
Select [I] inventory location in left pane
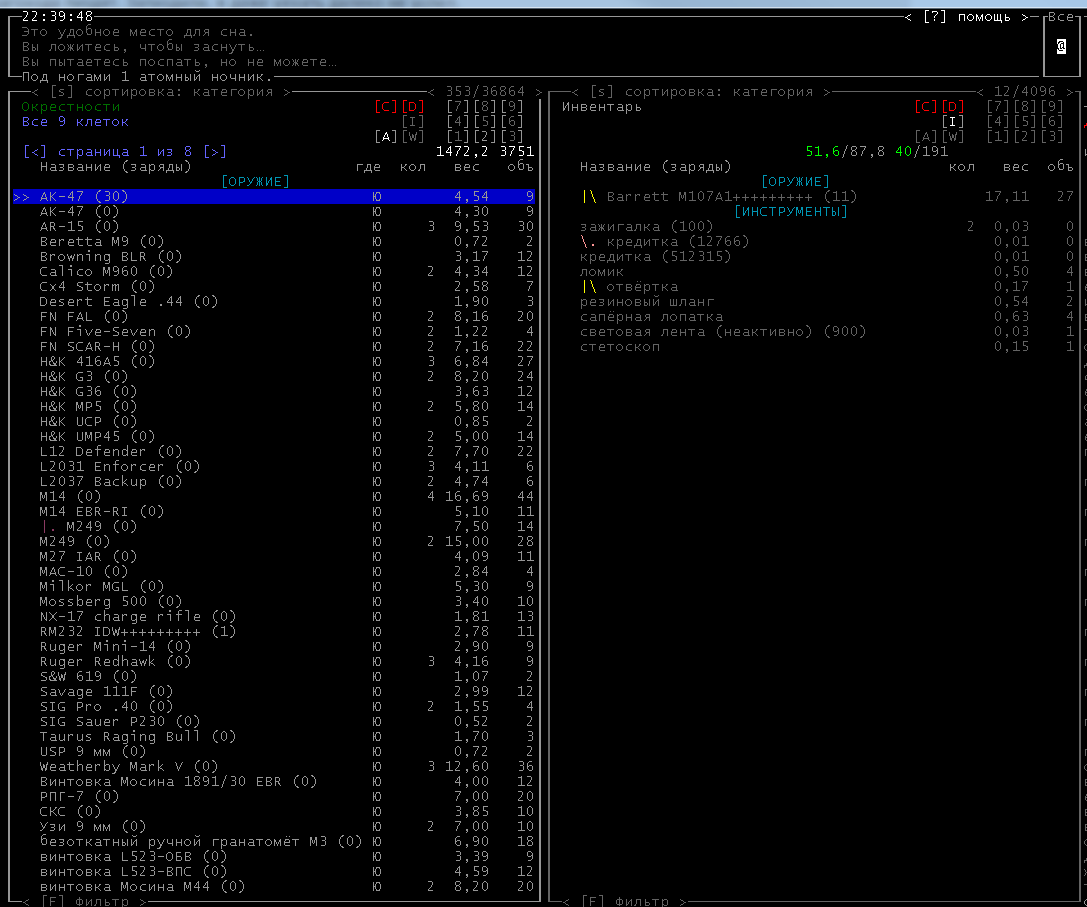pyautogui.click(x=412, y=121)
